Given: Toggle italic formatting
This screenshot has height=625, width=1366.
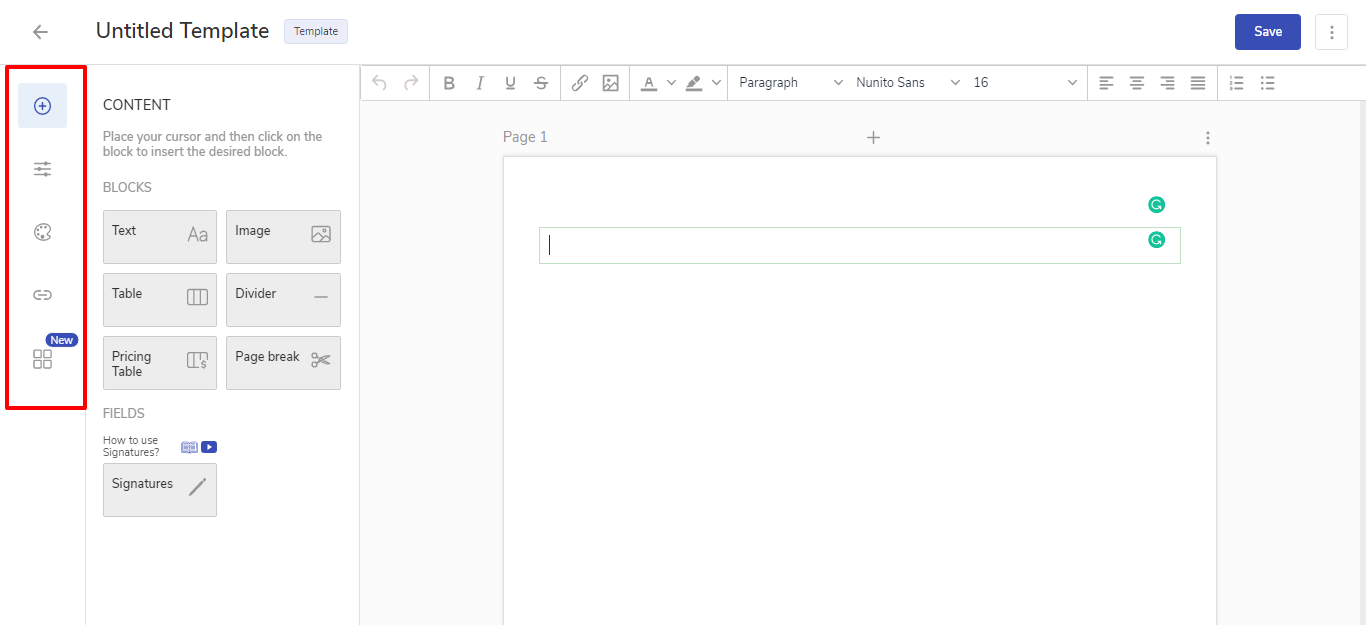Looking at the screenshot, I should [x=480, y=83].
